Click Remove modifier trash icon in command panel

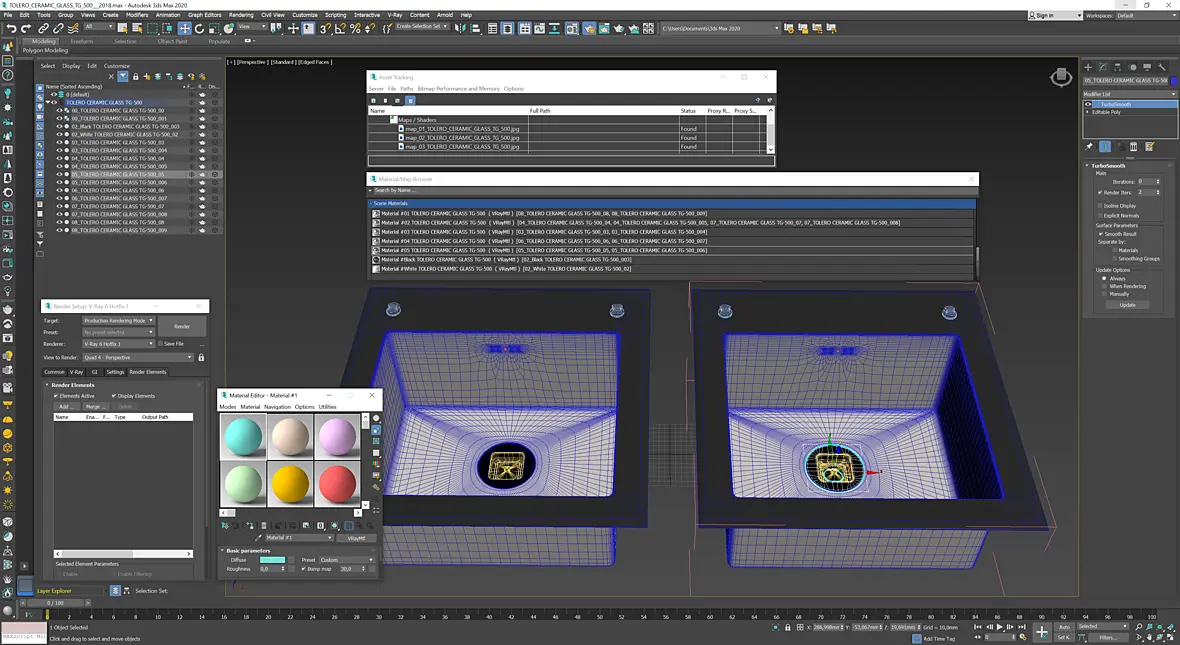[1134, 147]
